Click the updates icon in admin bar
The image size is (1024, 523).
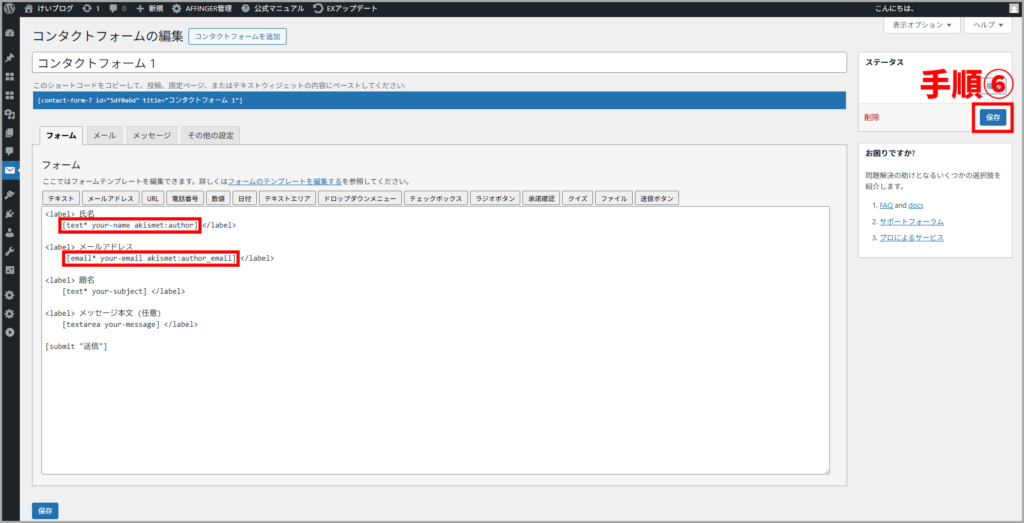tap(90, 8)
